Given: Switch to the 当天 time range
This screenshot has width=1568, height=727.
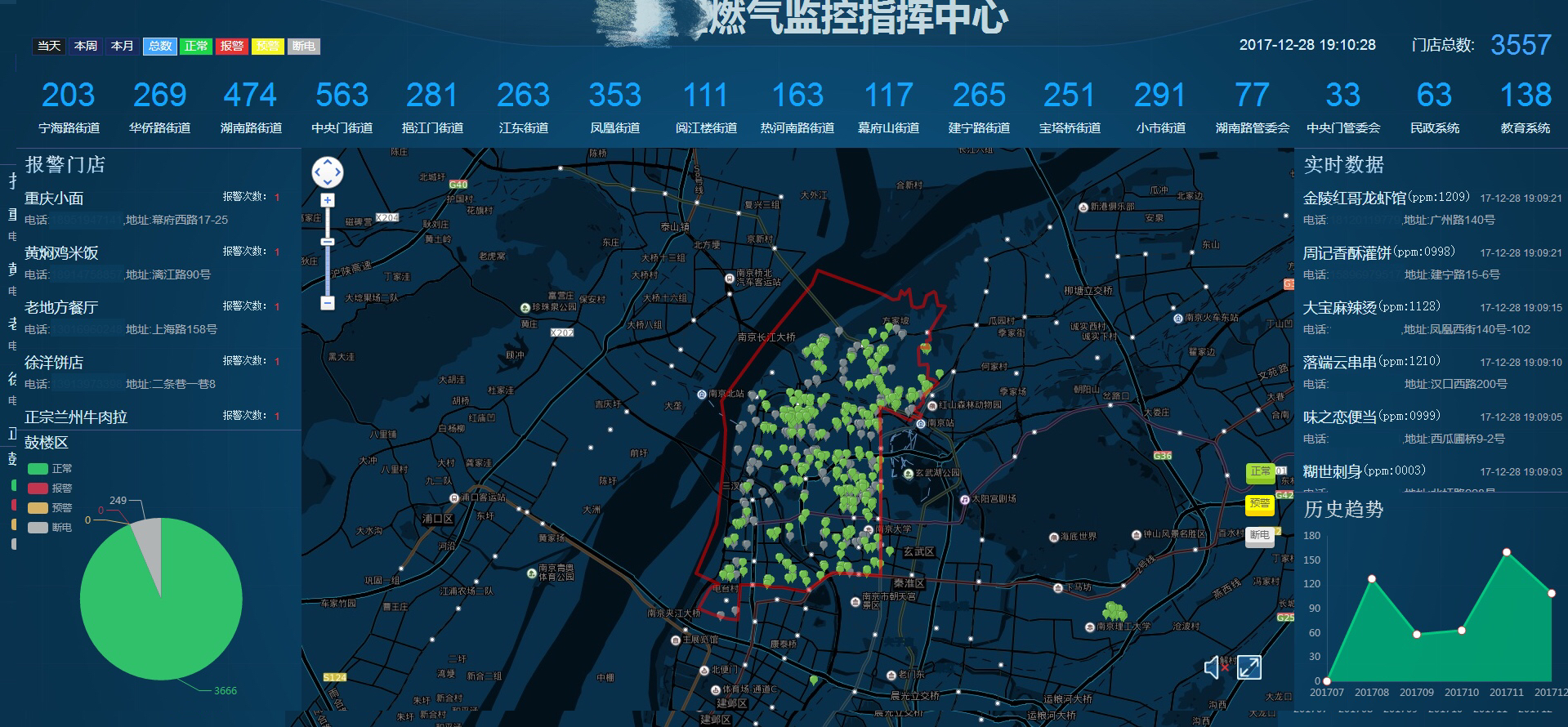Looking at the screenshot, I should (x=49, y=46).
